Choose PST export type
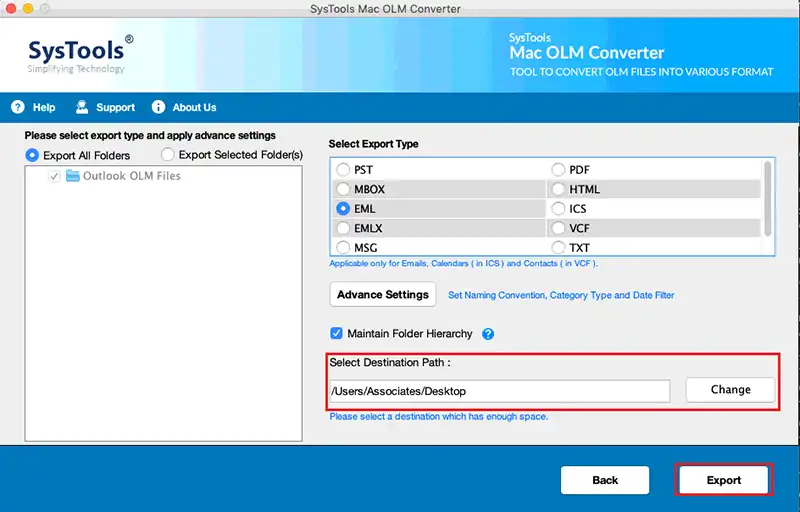Image resolution: width=800 pixels, height=512 pixels. tap(343, 169)
